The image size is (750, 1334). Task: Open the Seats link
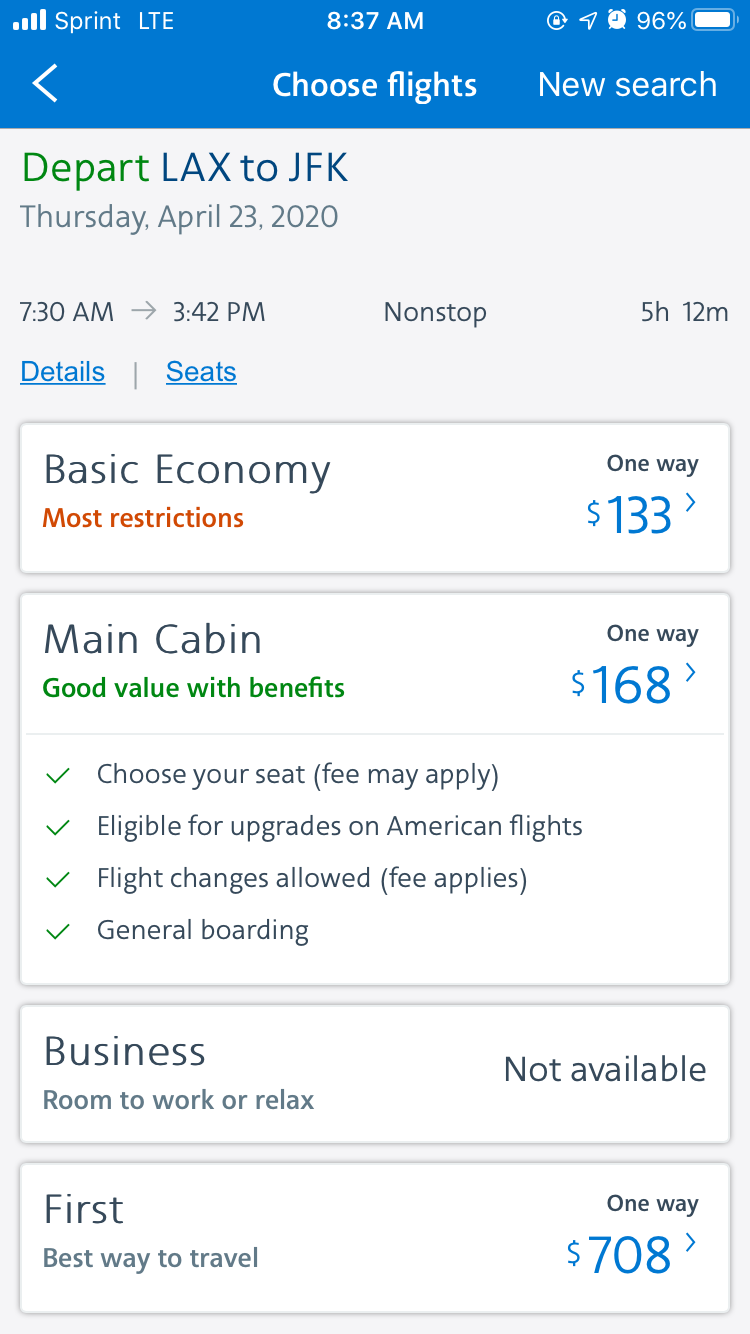(x=201, y=372)
